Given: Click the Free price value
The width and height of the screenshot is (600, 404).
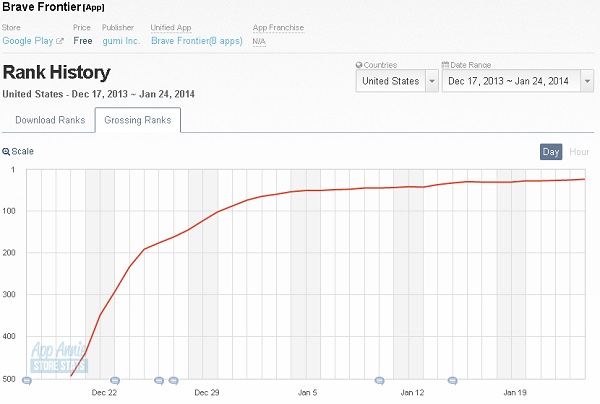Looking at the screenshot, I should coord(83,41).
